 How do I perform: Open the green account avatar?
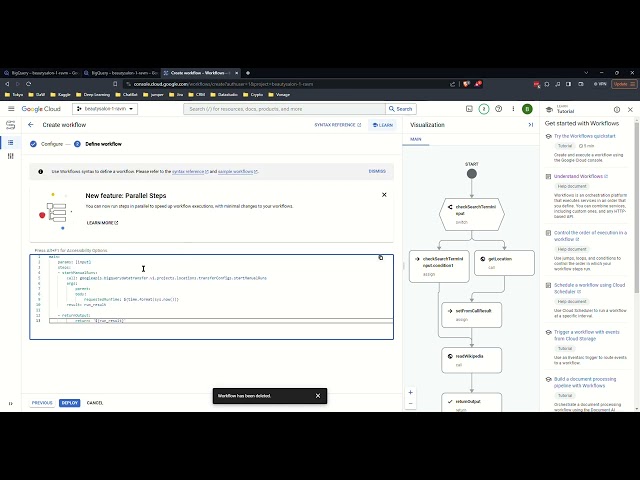(x=527, y=109)
